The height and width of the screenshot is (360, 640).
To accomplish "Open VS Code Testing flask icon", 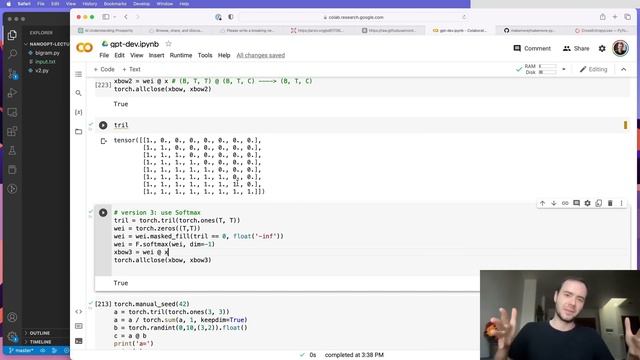I will pos(12,150).
